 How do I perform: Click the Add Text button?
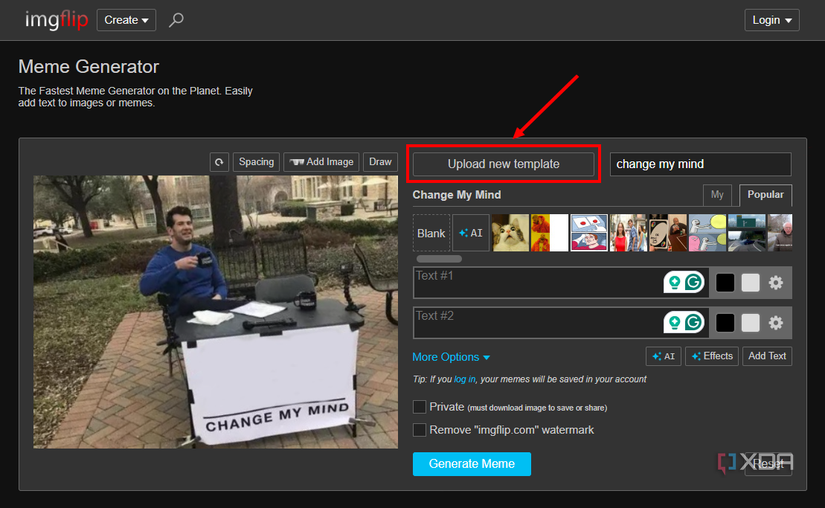click(x=767, y=356)
